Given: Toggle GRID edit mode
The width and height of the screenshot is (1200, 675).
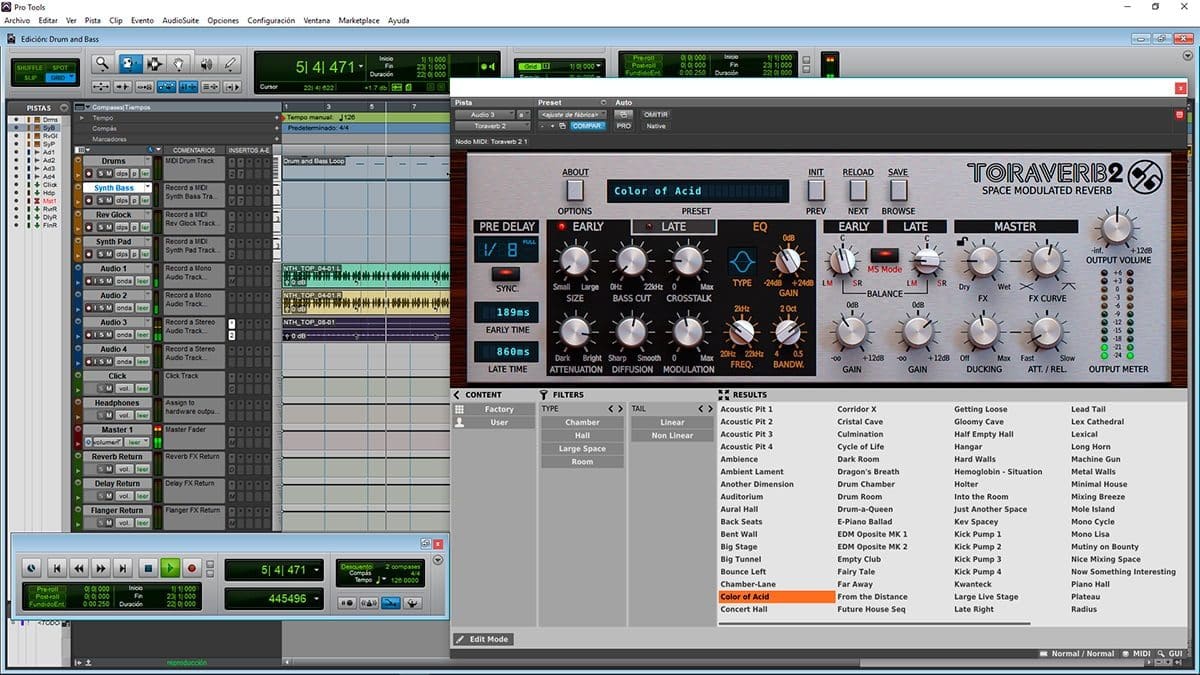Looking at the screenshot, I should click(59, 76).
